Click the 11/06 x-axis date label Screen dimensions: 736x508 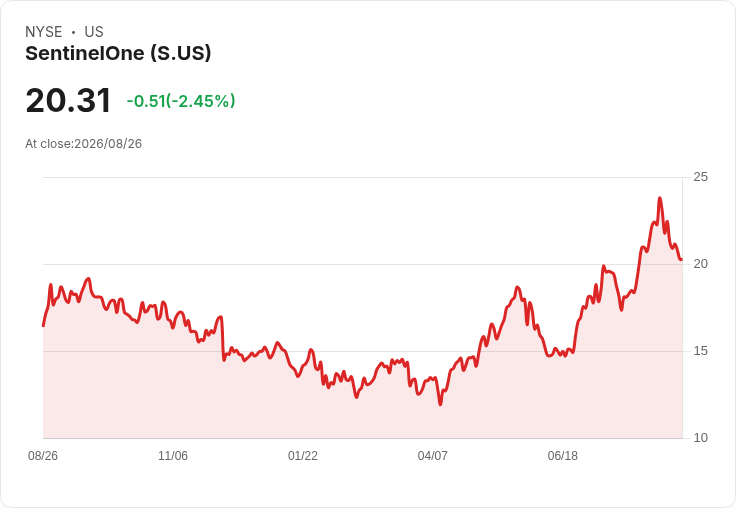coord(173,455)
